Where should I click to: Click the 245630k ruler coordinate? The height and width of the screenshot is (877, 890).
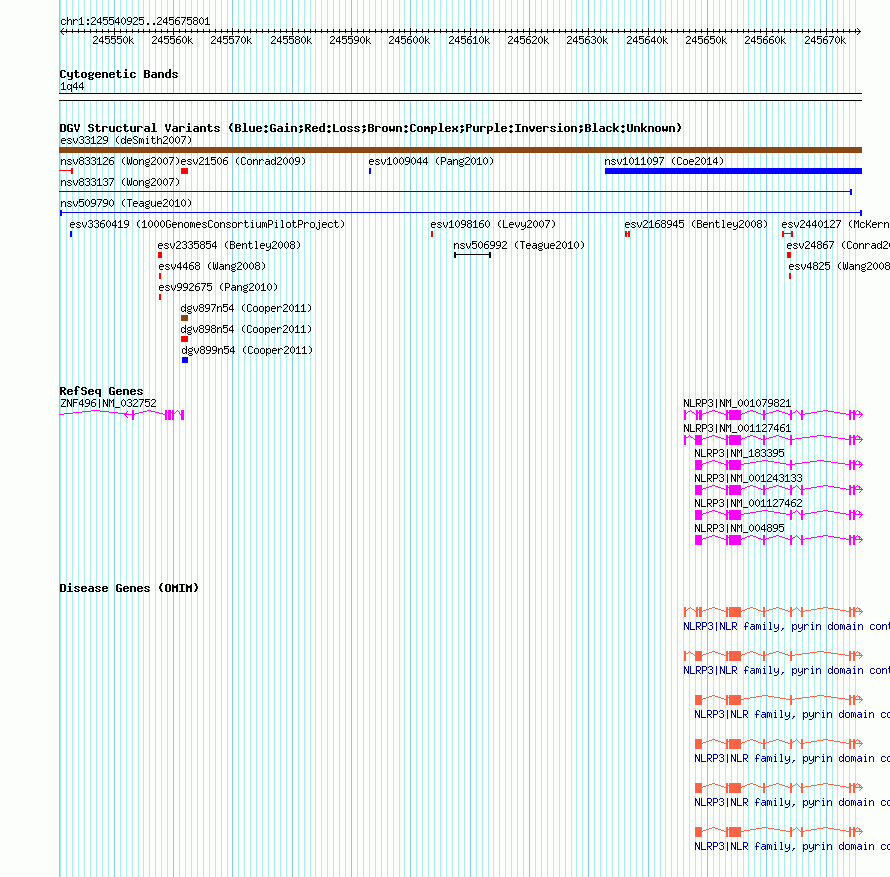[x=587, y=40]
